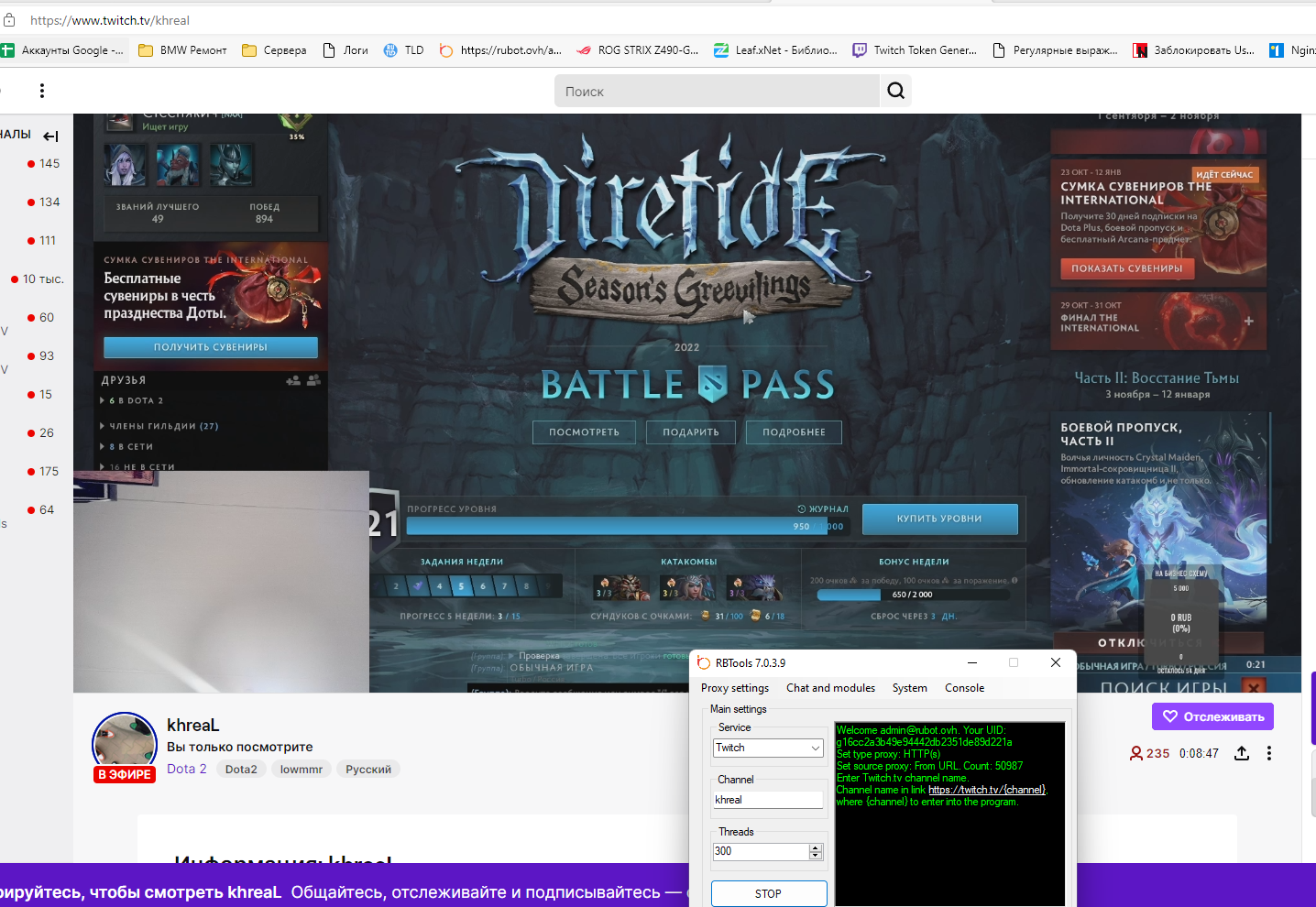
Task: Open the Сервера bookmark folder
Action: pos(274,50)
